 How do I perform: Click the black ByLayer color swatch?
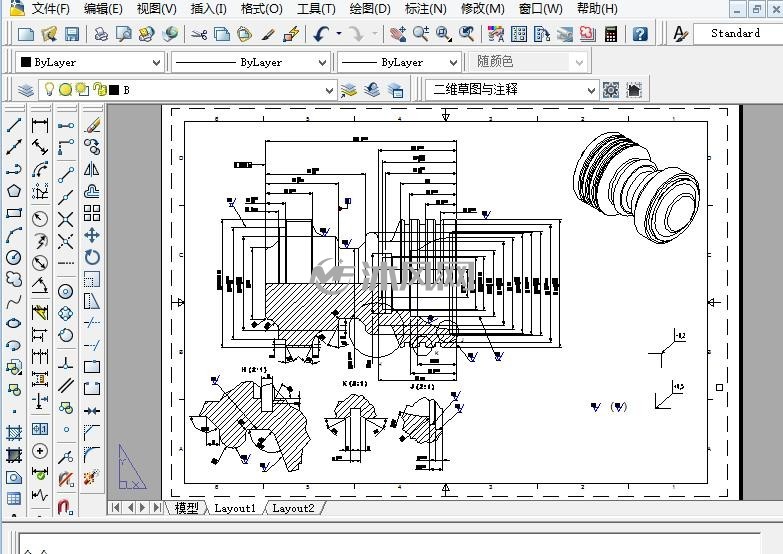pos(25,62)
